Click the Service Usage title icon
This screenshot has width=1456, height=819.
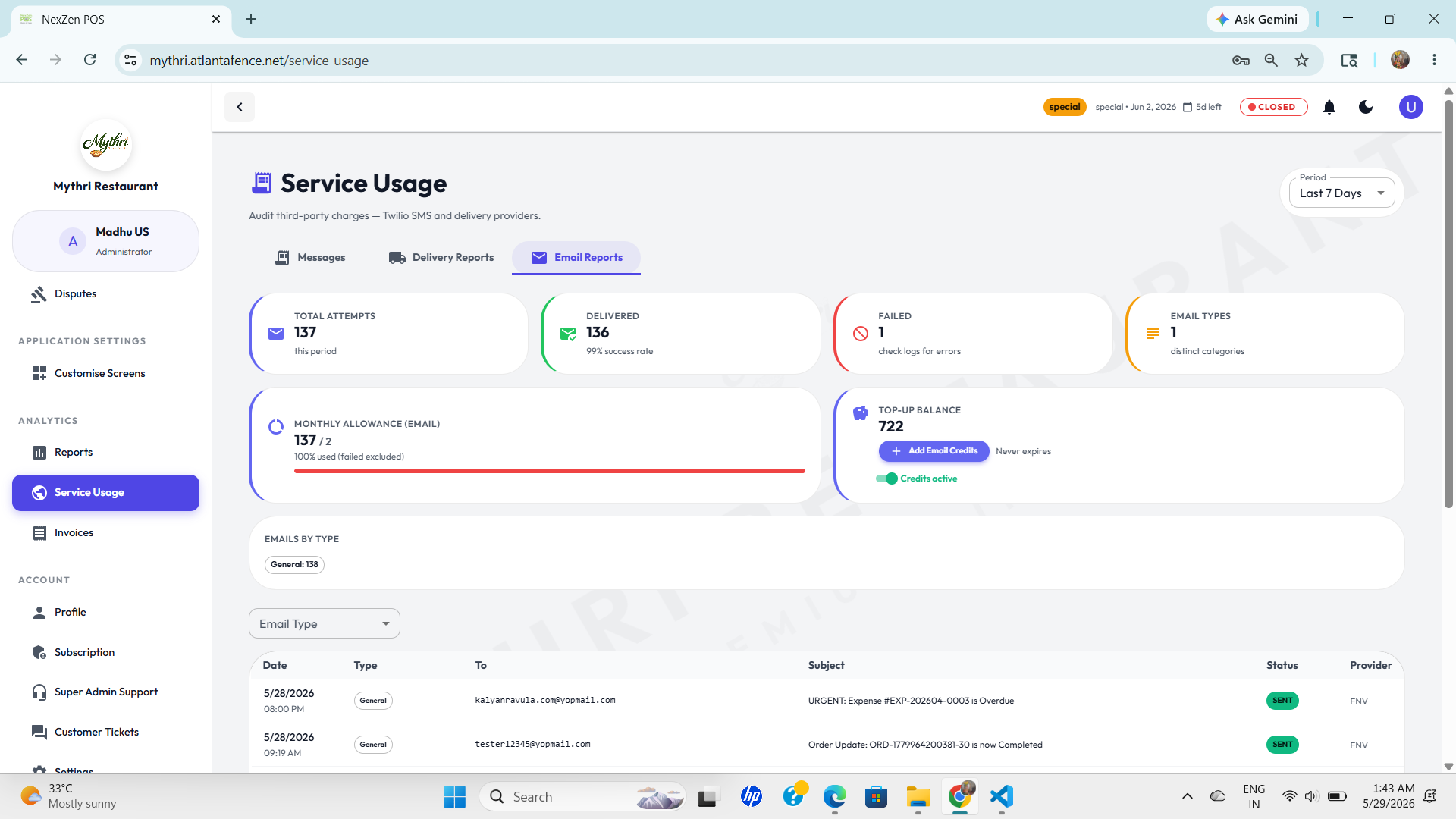[x=262, y=183]
